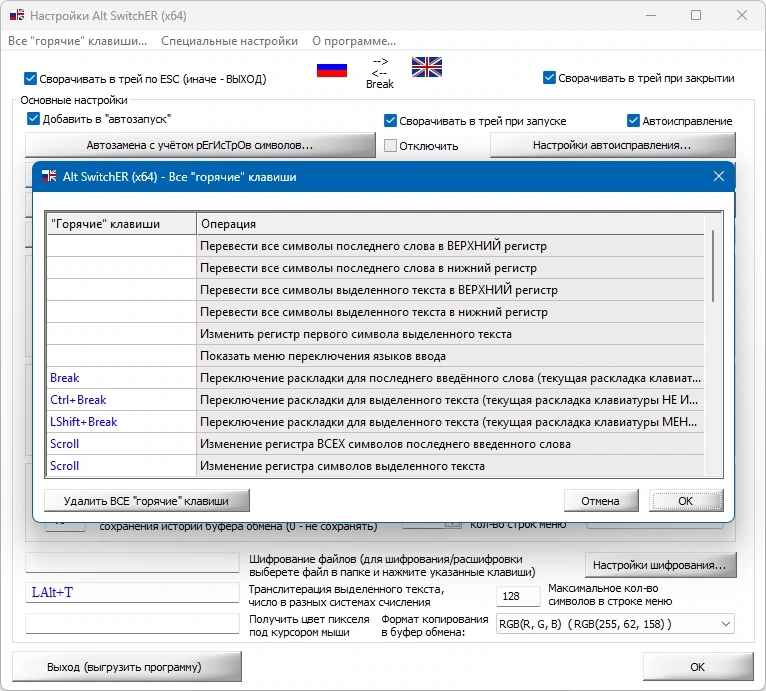Click the hotkey list vertical scrollbar
This screenshot has height=691, width=766.
713,266
